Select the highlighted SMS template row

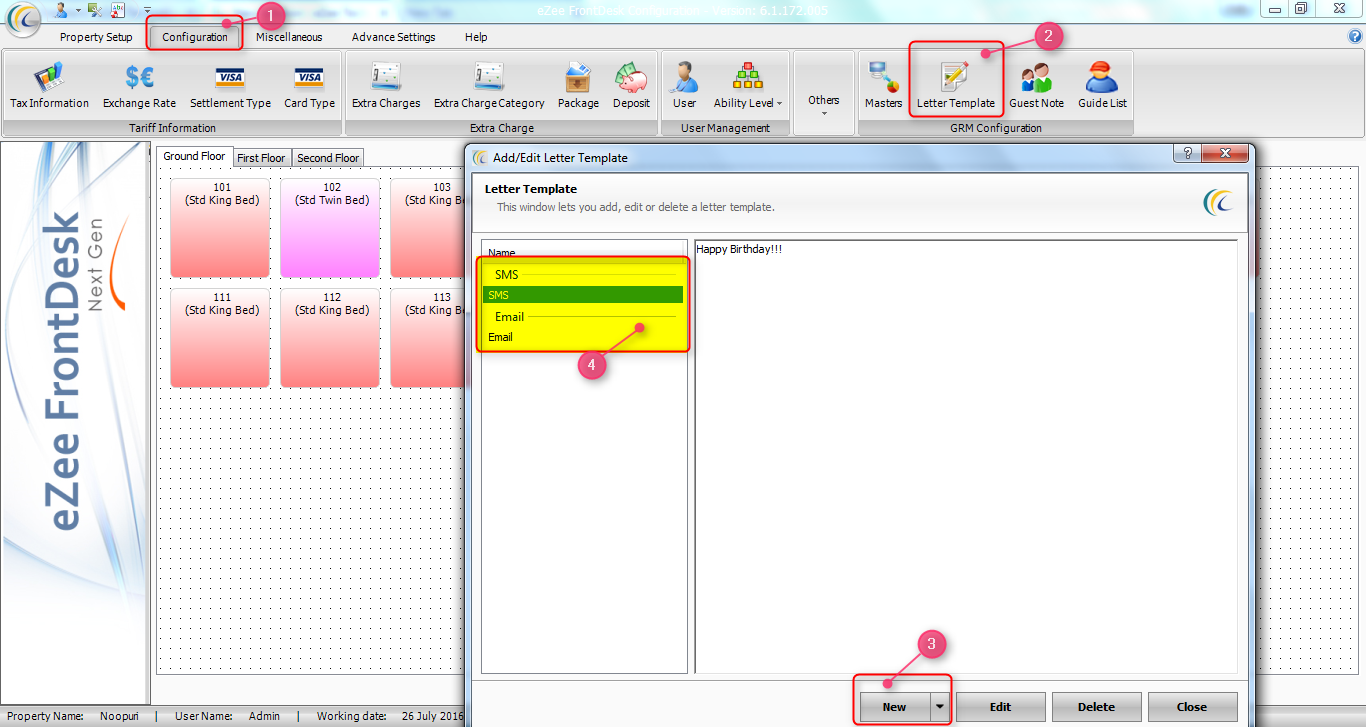pos(583,295)
